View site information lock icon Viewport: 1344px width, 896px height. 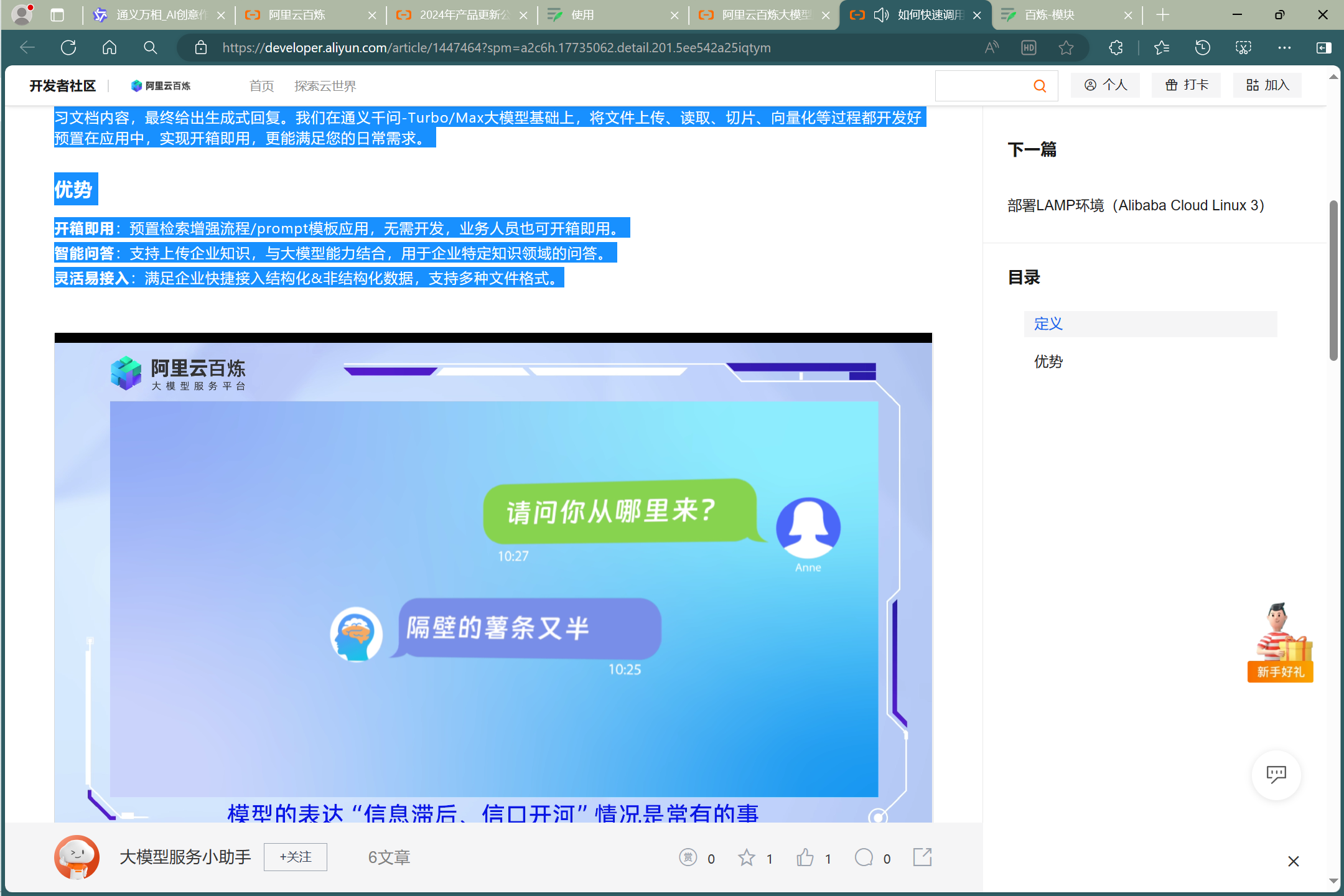point(201,48)
